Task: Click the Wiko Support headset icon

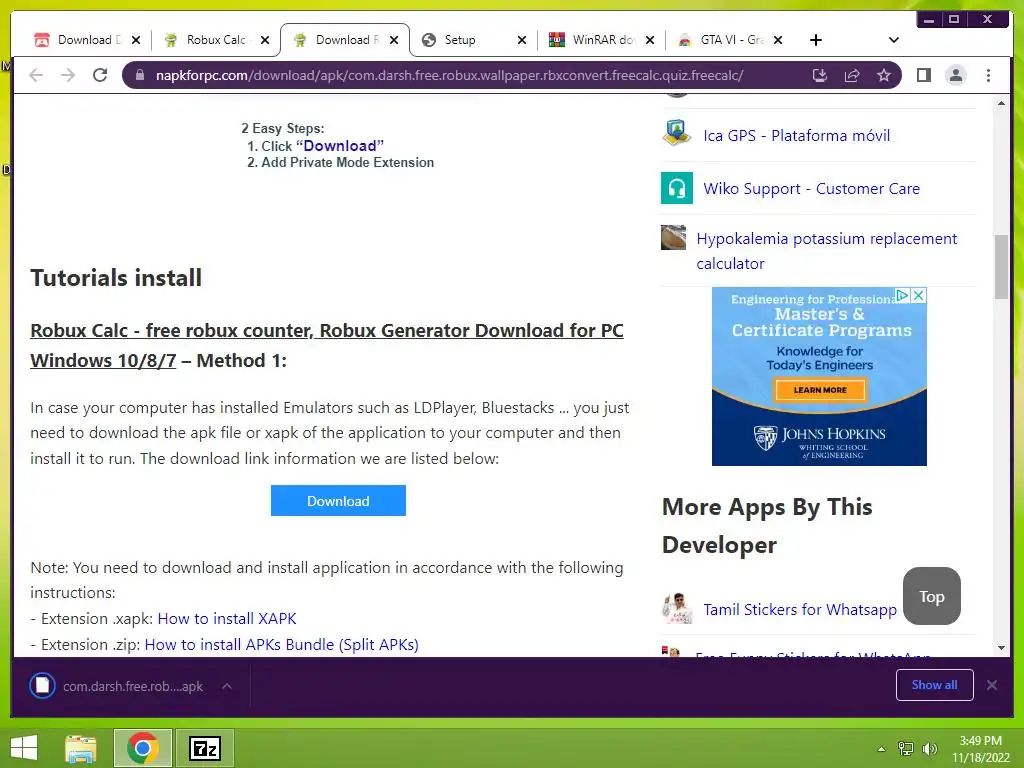Action: (x=677, y=188)
